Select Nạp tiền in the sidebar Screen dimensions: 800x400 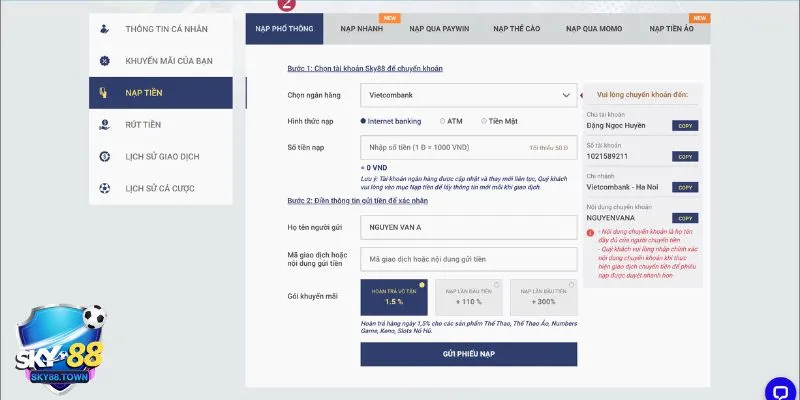tap(161, 93)
